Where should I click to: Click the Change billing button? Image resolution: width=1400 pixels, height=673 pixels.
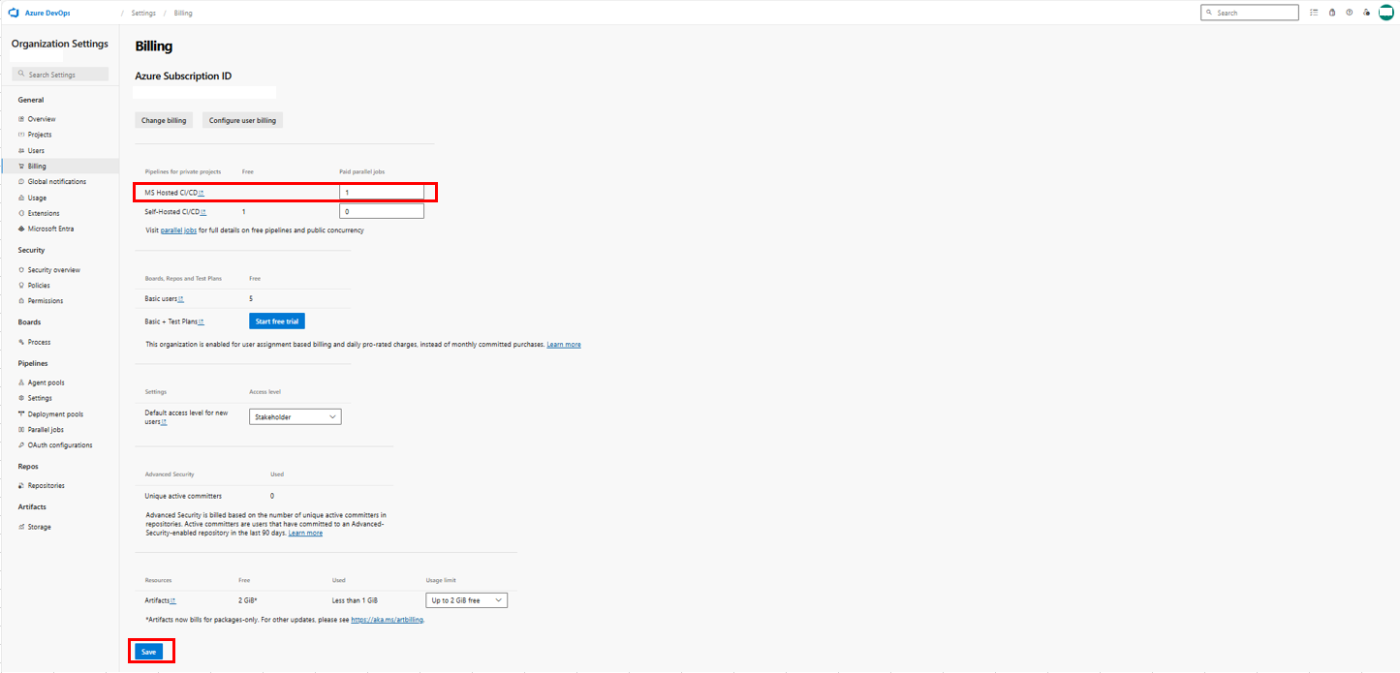point(164,120)
